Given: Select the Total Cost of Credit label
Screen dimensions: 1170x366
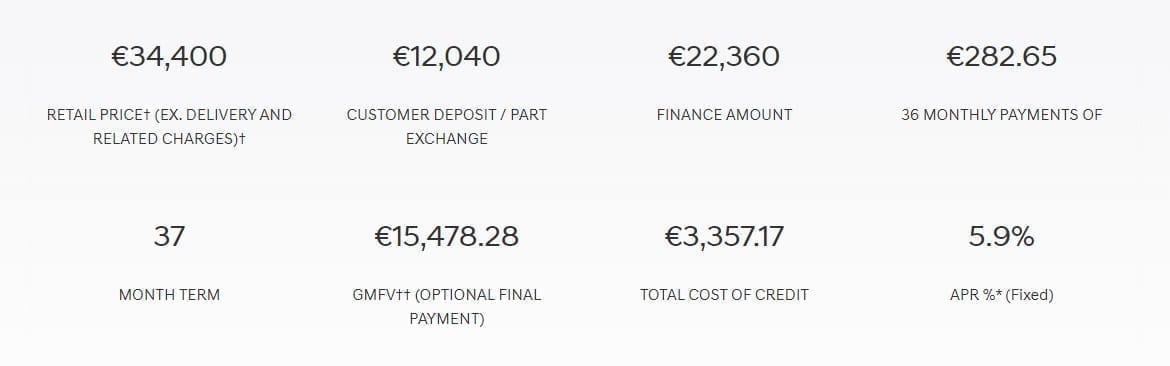Looking at the screenshot, I should pyautogui.click(x=724, y=294).
